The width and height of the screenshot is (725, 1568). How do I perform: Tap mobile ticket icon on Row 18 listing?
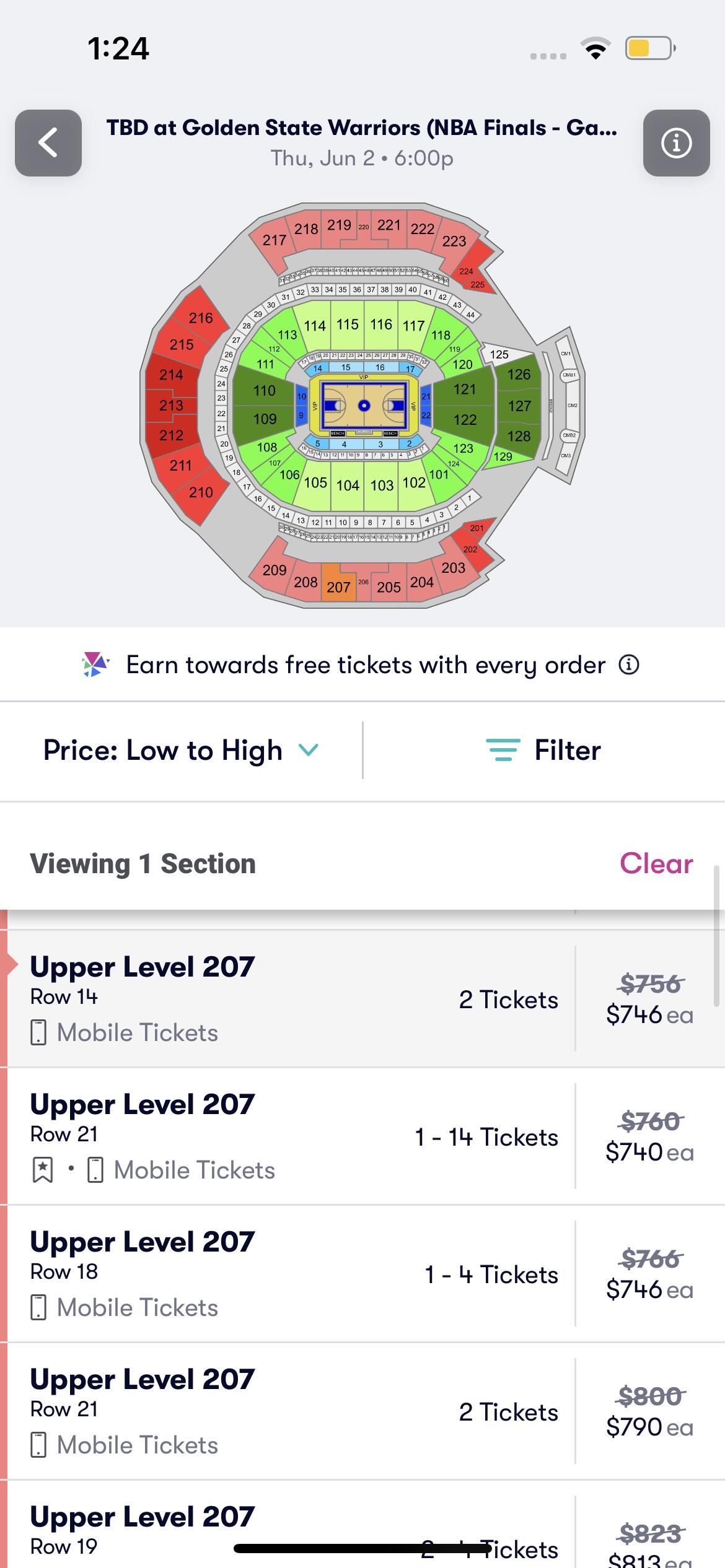38,1307
